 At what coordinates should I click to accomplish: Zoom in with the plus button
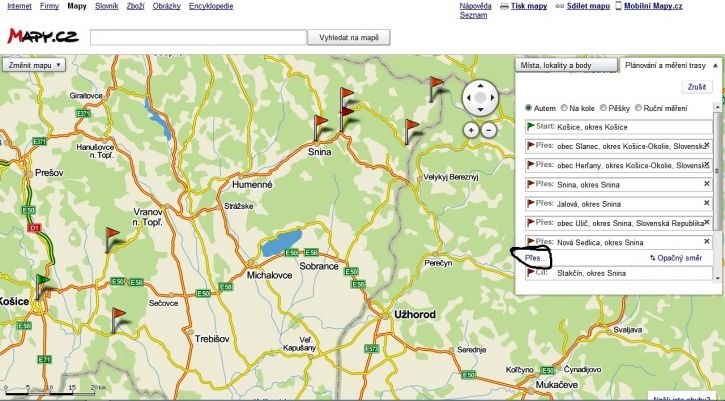point(471,130)
